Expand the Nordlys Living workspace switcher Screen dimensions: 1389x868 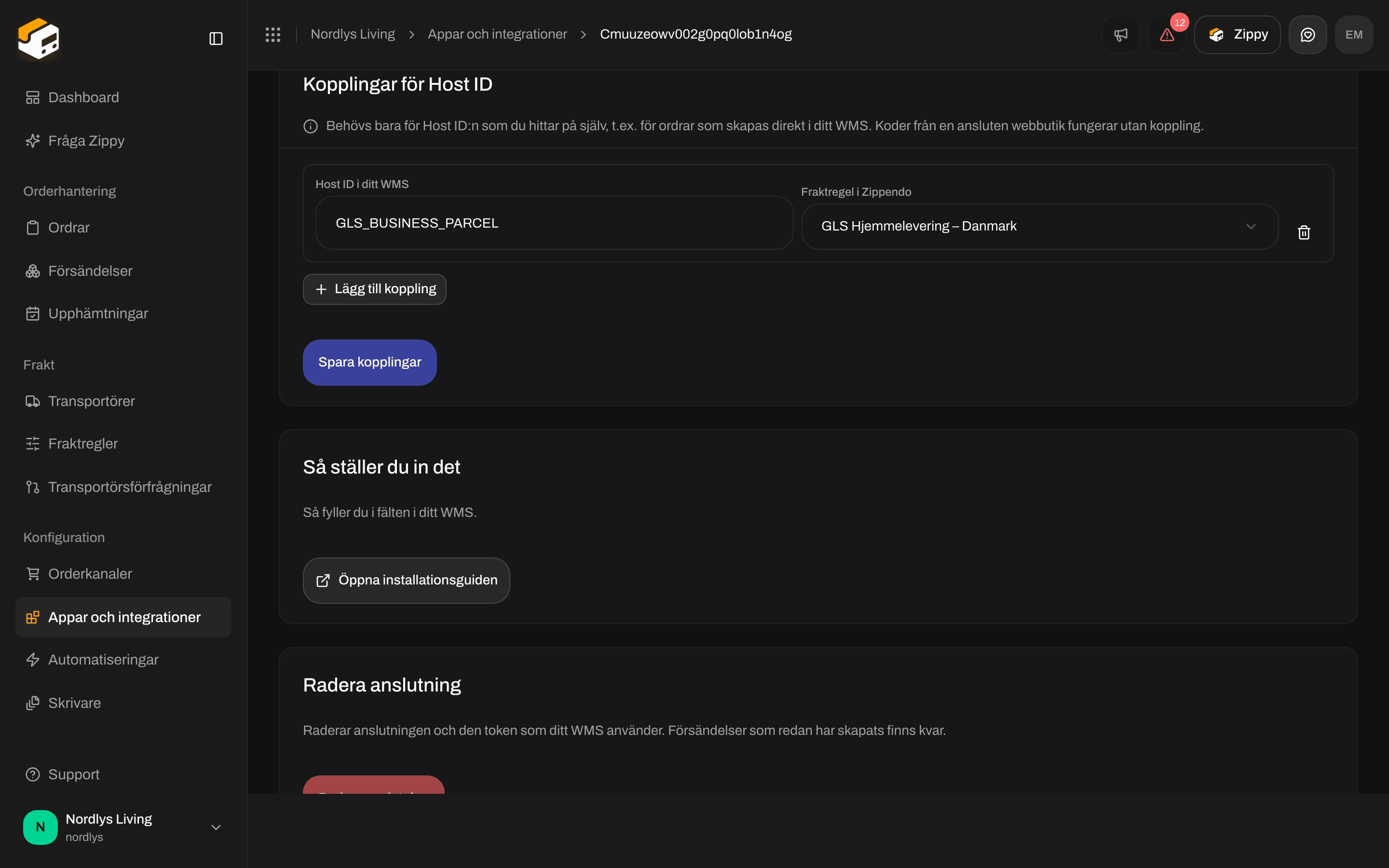[x=123, y=827]
